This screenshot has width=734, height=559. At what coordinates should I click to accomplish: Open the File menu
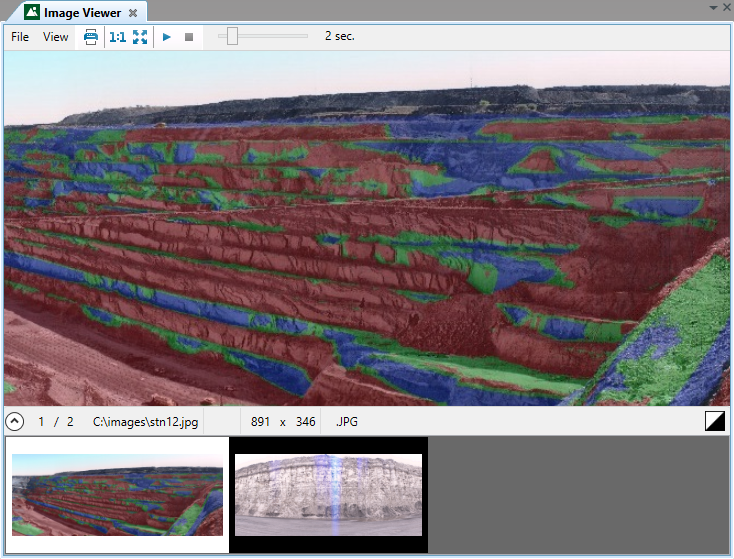coord(20,37)
